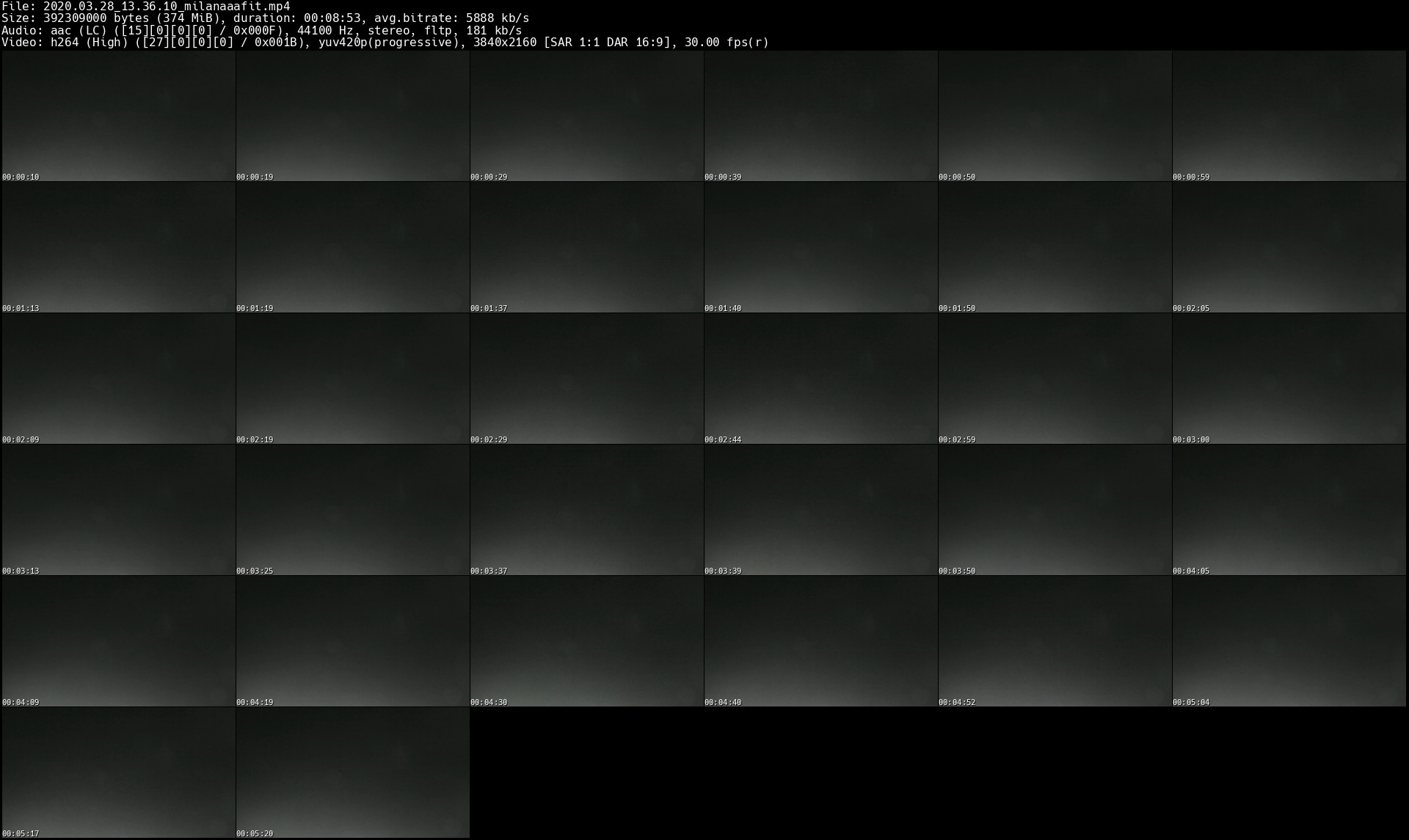Click the Audio line with aac (LC)
Screen dimensions: 1409x840
(262, 30)
